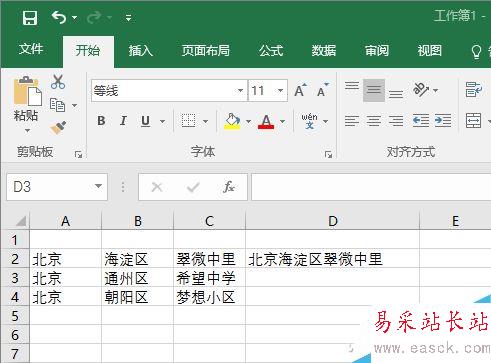Image resolution: width=491 pixels, height=363 pixels.
Task: Click the Align Right icon
Action: coord(396,120)
